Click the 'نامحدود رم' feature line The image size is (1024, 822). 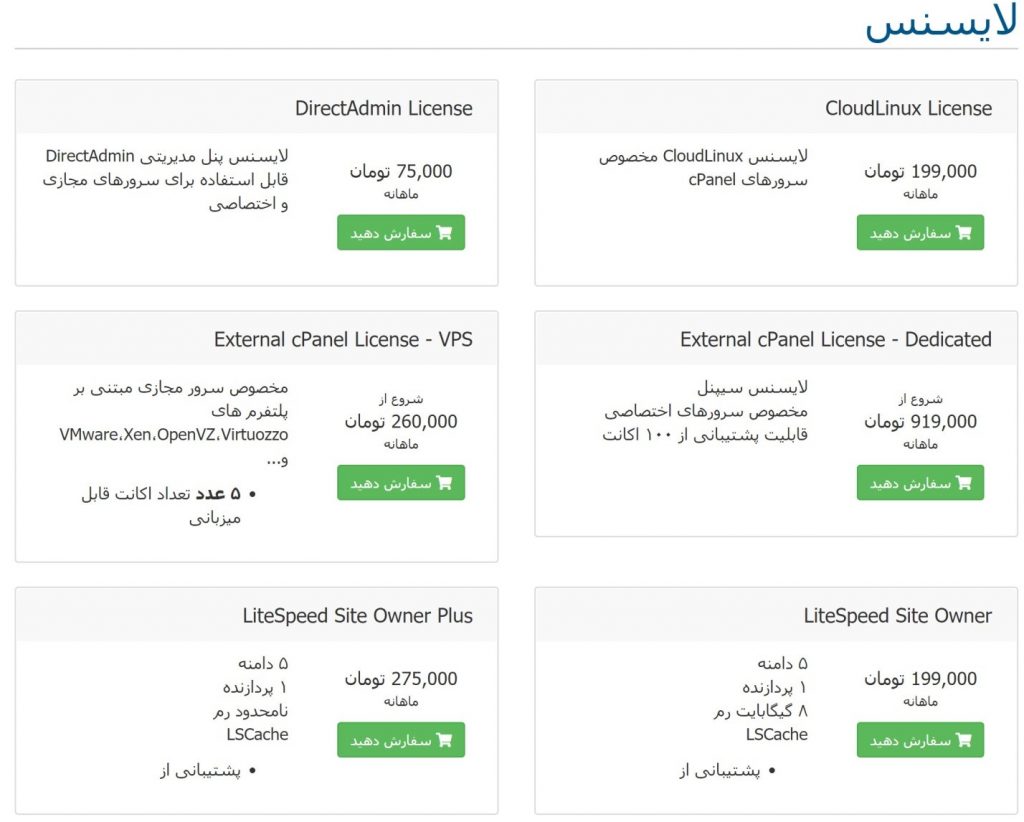pyautogui.click(x=250, y=711)
